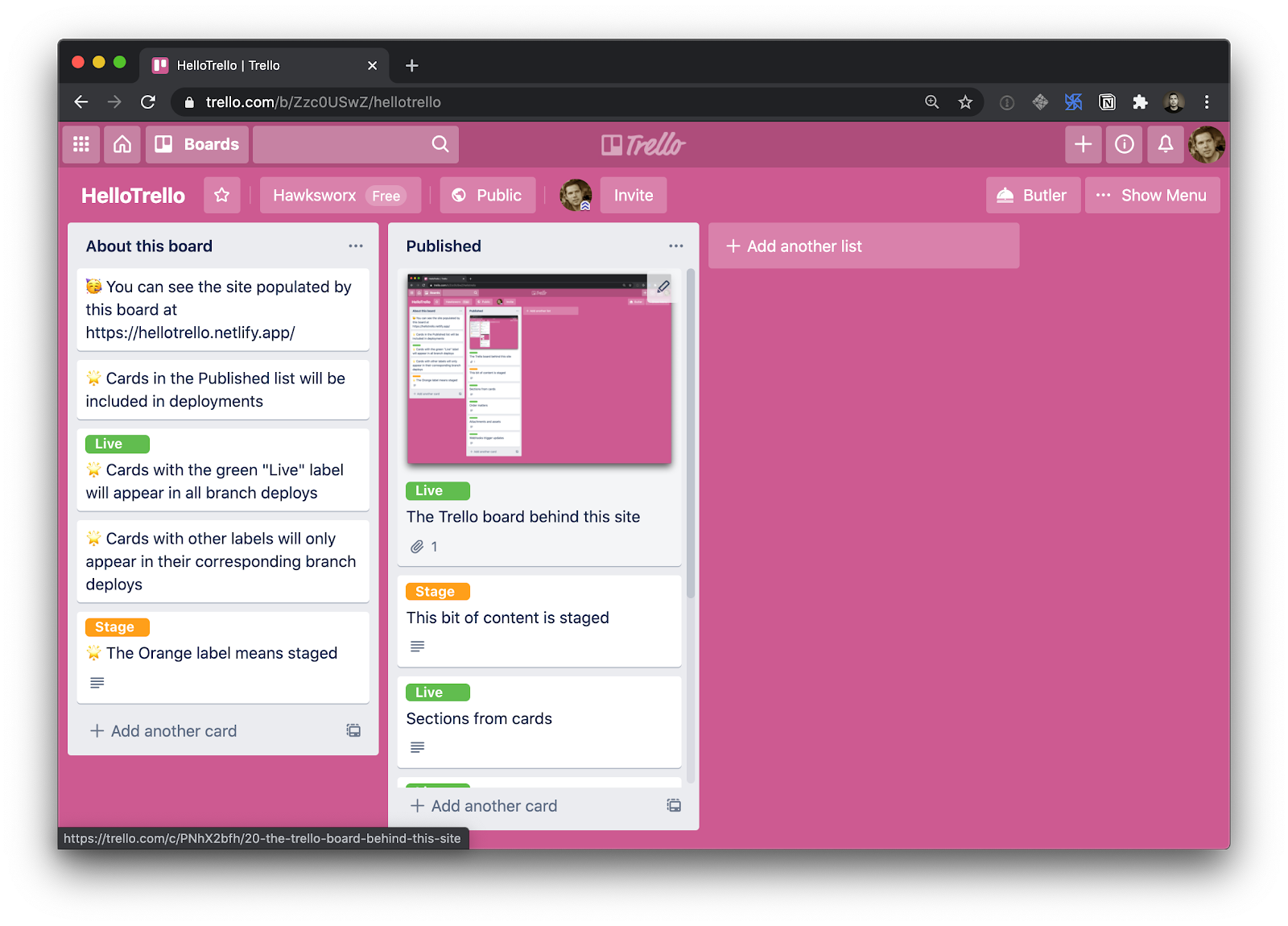Open the Boards menu button
The image size is (1288, 926).
[197, 144]
